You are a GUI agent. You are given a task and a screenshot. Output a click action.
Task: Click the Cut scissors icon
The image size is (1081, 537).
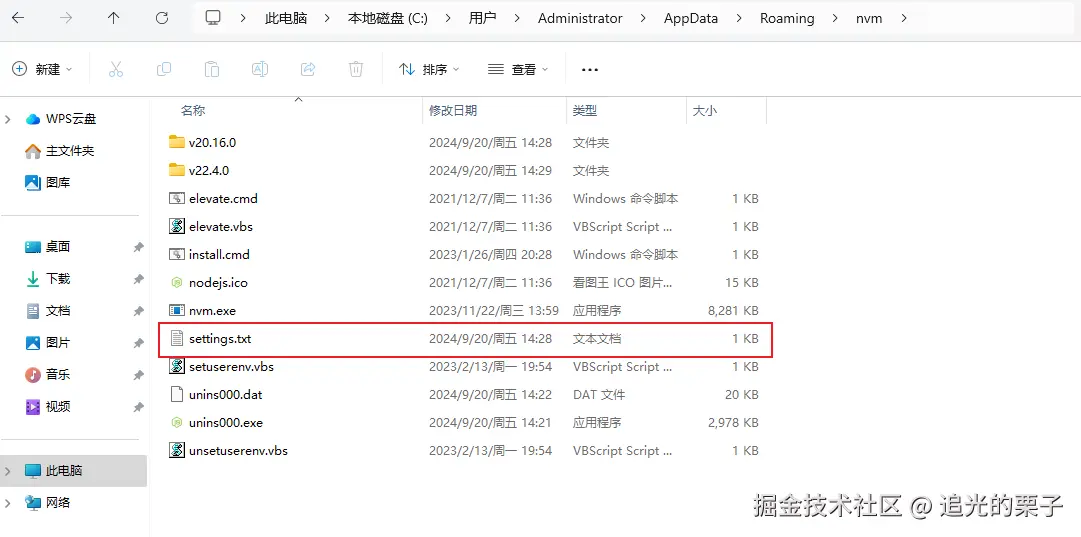point(116,69)
